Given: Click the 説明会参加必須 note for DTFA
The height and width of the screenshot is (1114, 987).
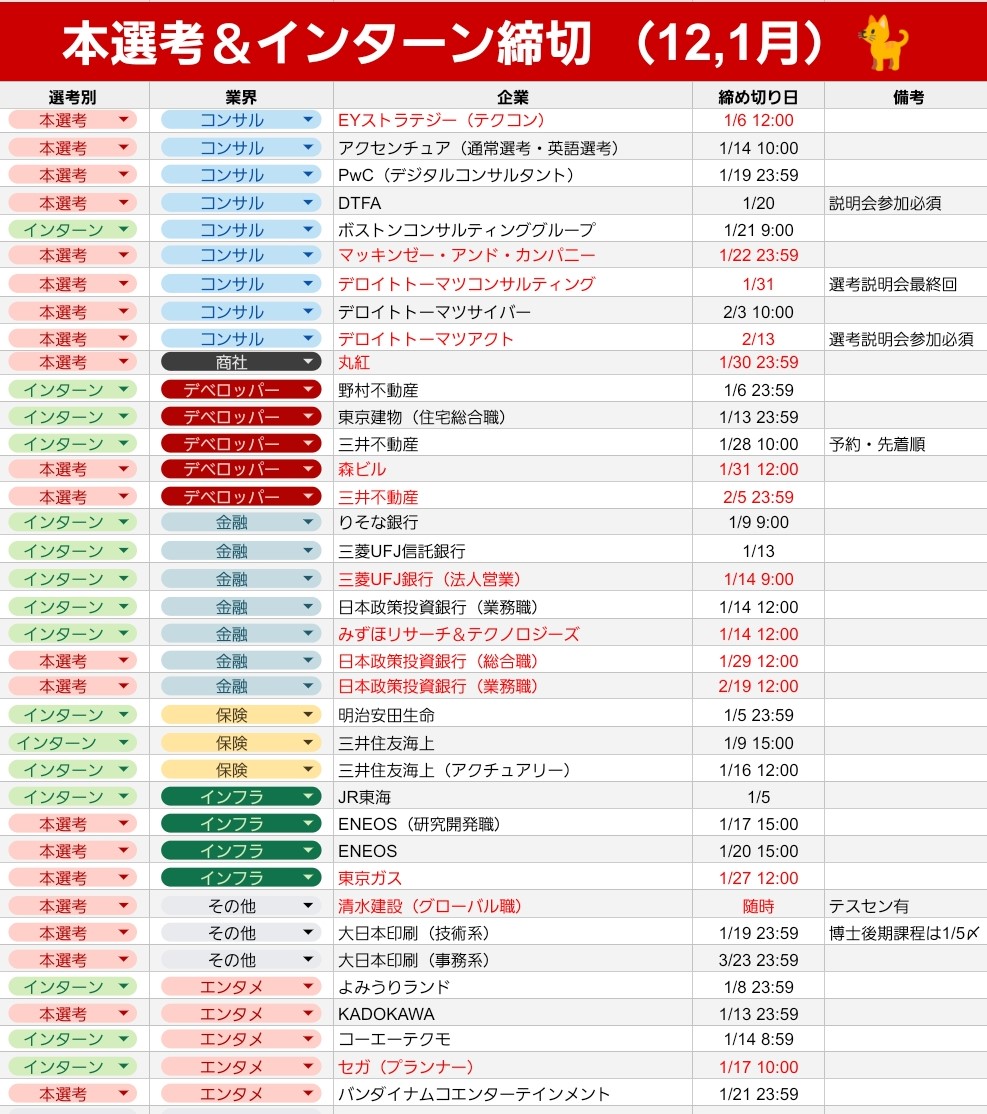Looking at the screenshot, I should point(906,203).
